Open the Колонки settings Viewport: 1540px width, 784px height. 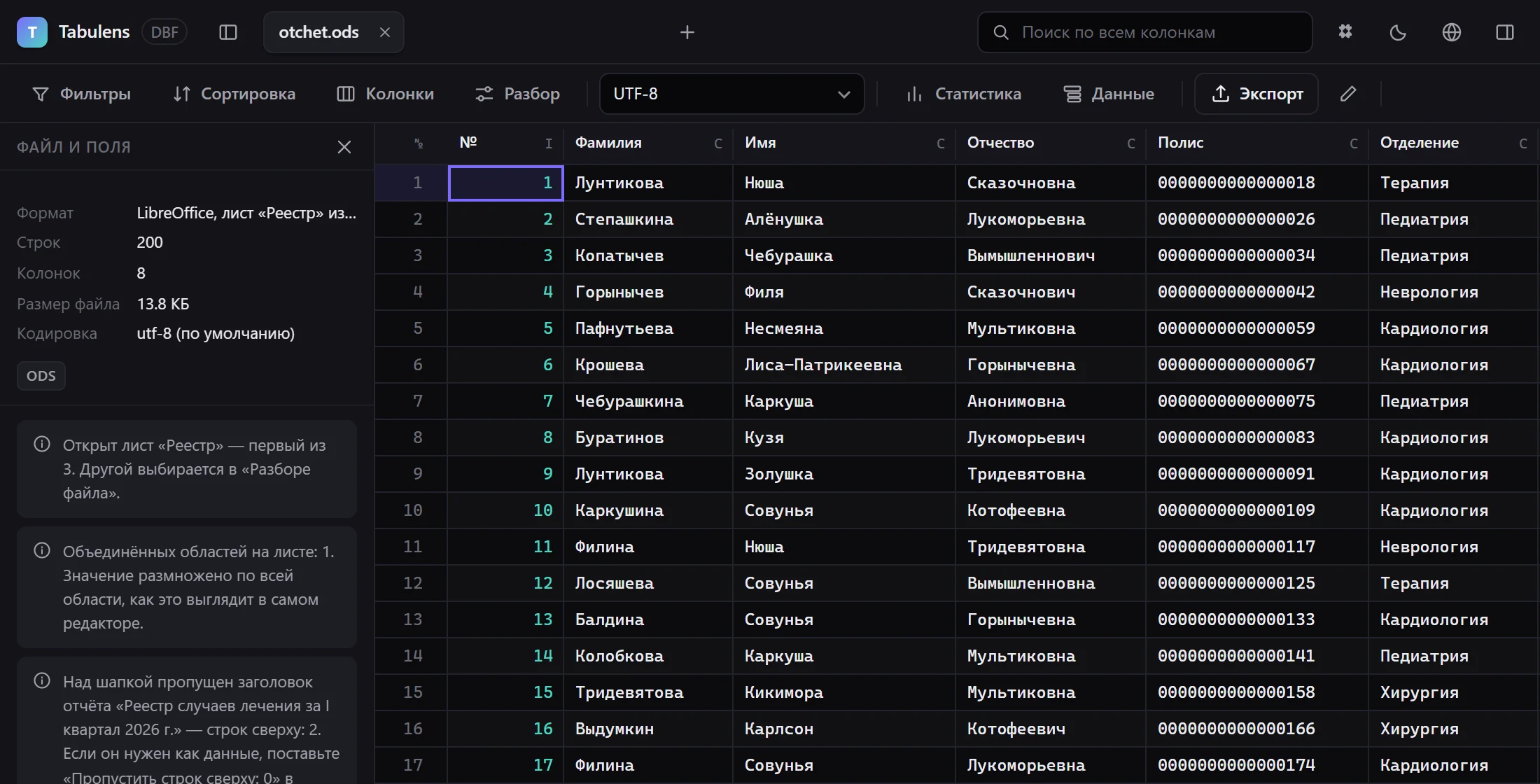pos(385,94)
